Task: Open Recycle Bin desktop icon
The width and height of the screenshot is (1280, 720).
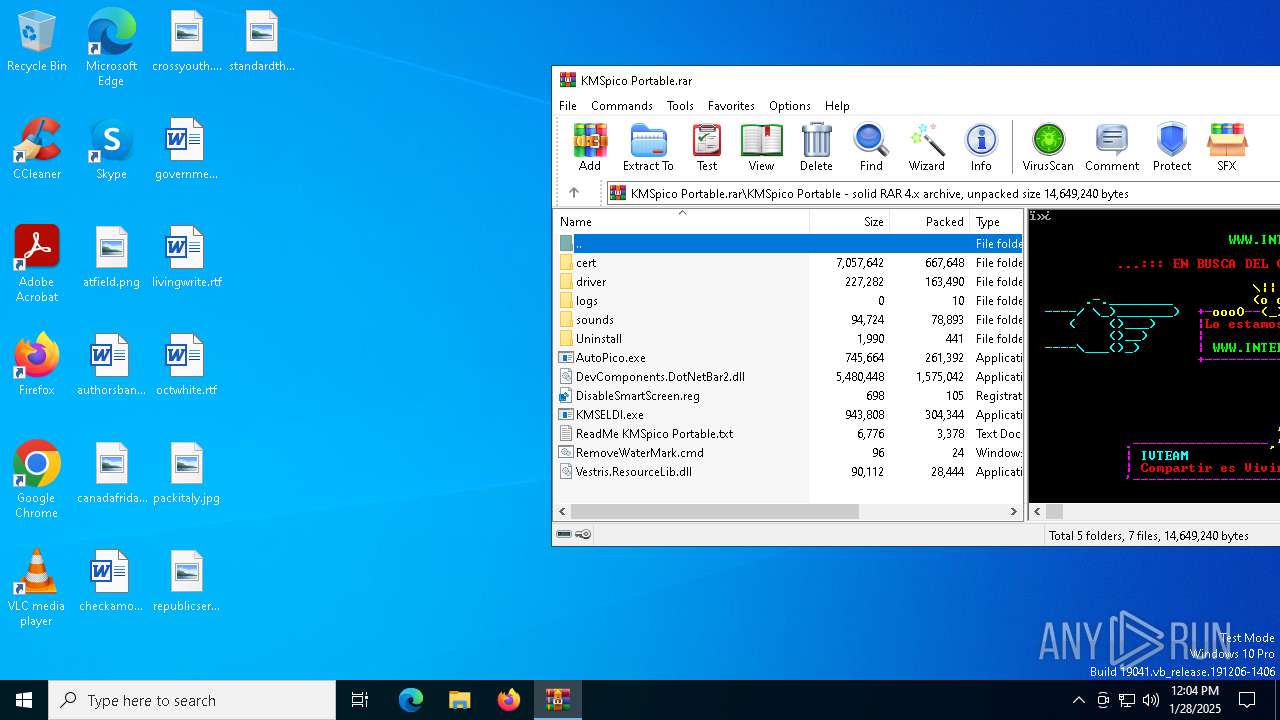Action: tap(37, 41)
